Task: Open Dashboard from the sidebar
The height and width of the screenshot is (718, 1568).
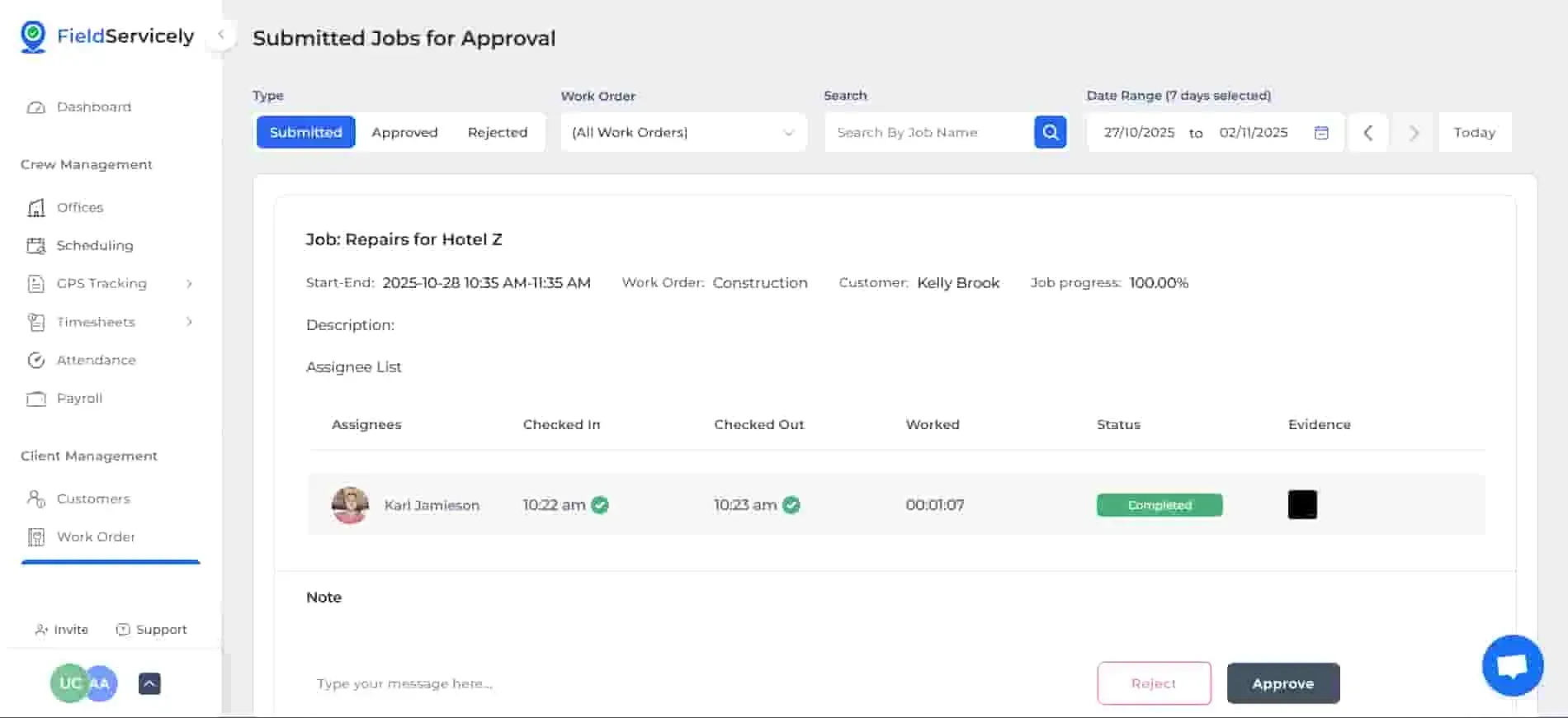Action: 93,107
